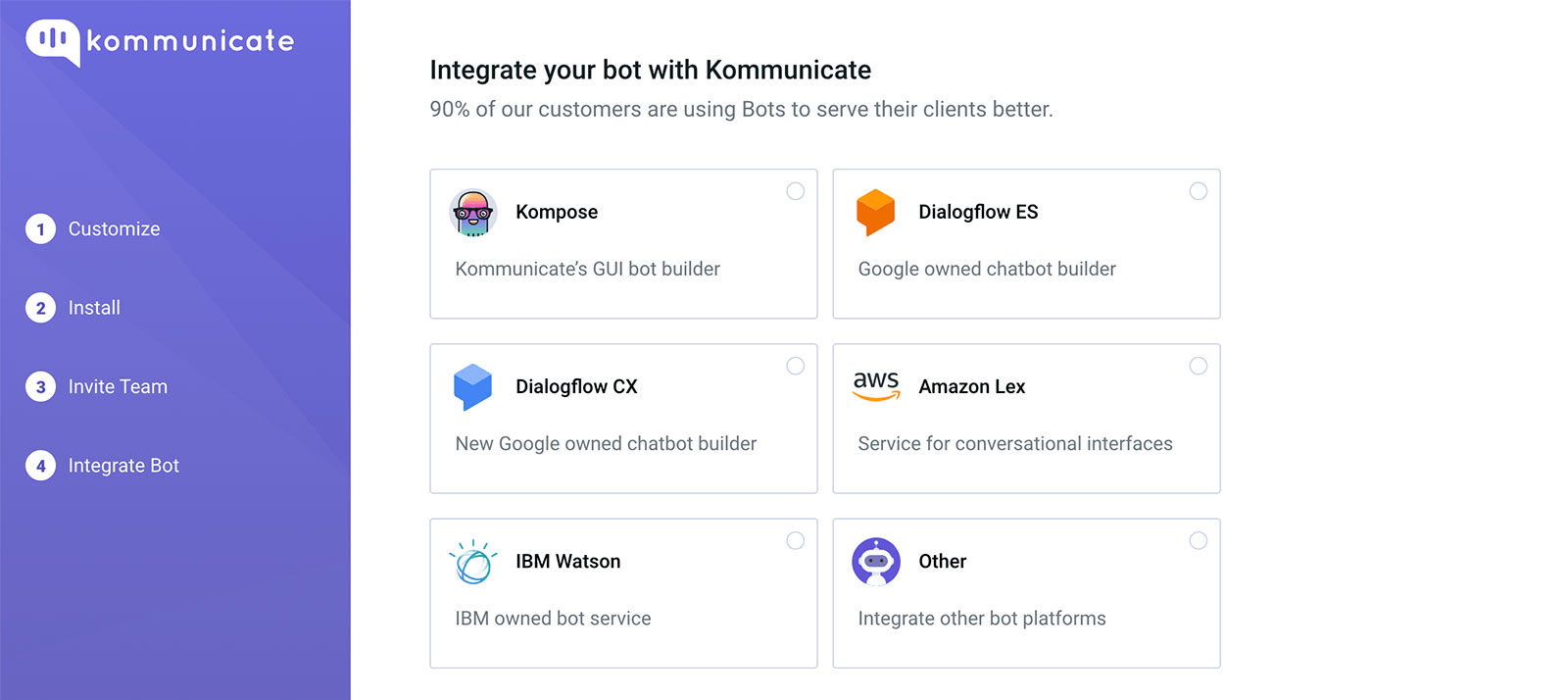Choose the Dialogflow CX radio button
1568x700 pixels.
click(796, 366)
